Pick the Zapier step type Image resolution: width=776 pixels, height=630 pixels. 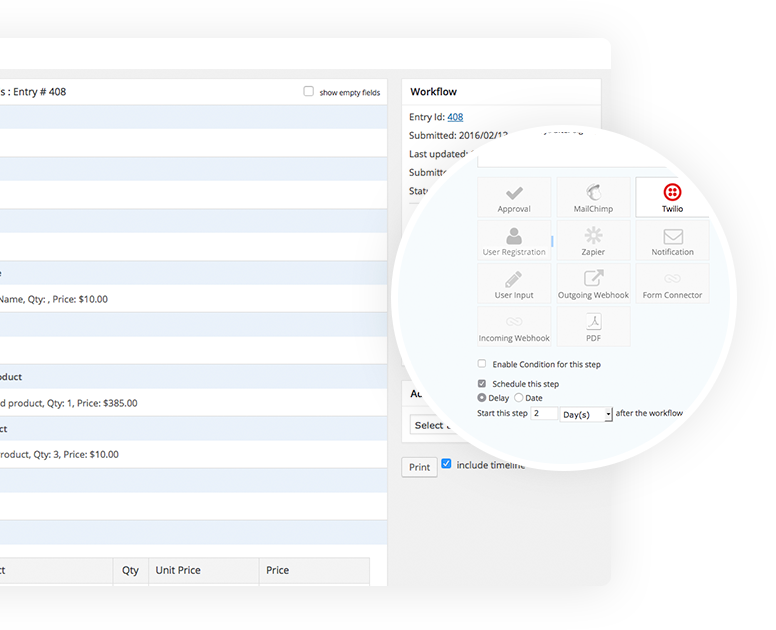(593, 240)
